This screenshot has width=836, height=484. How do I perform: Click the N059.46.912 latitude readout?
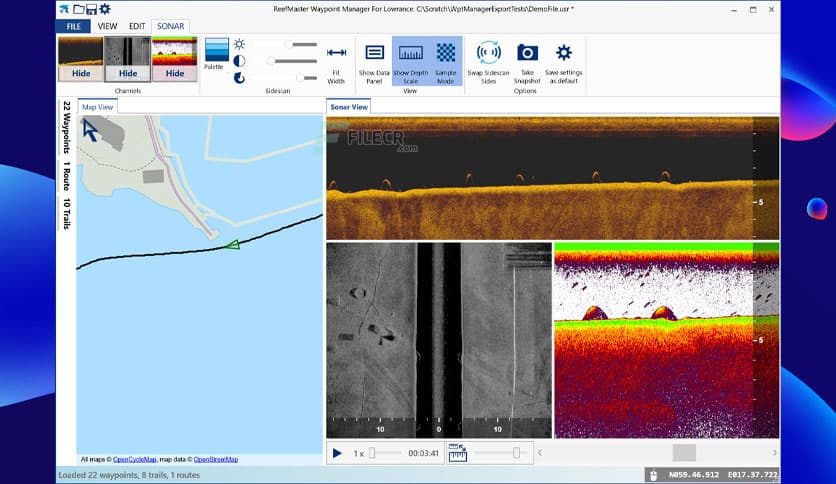pos(694,475)
